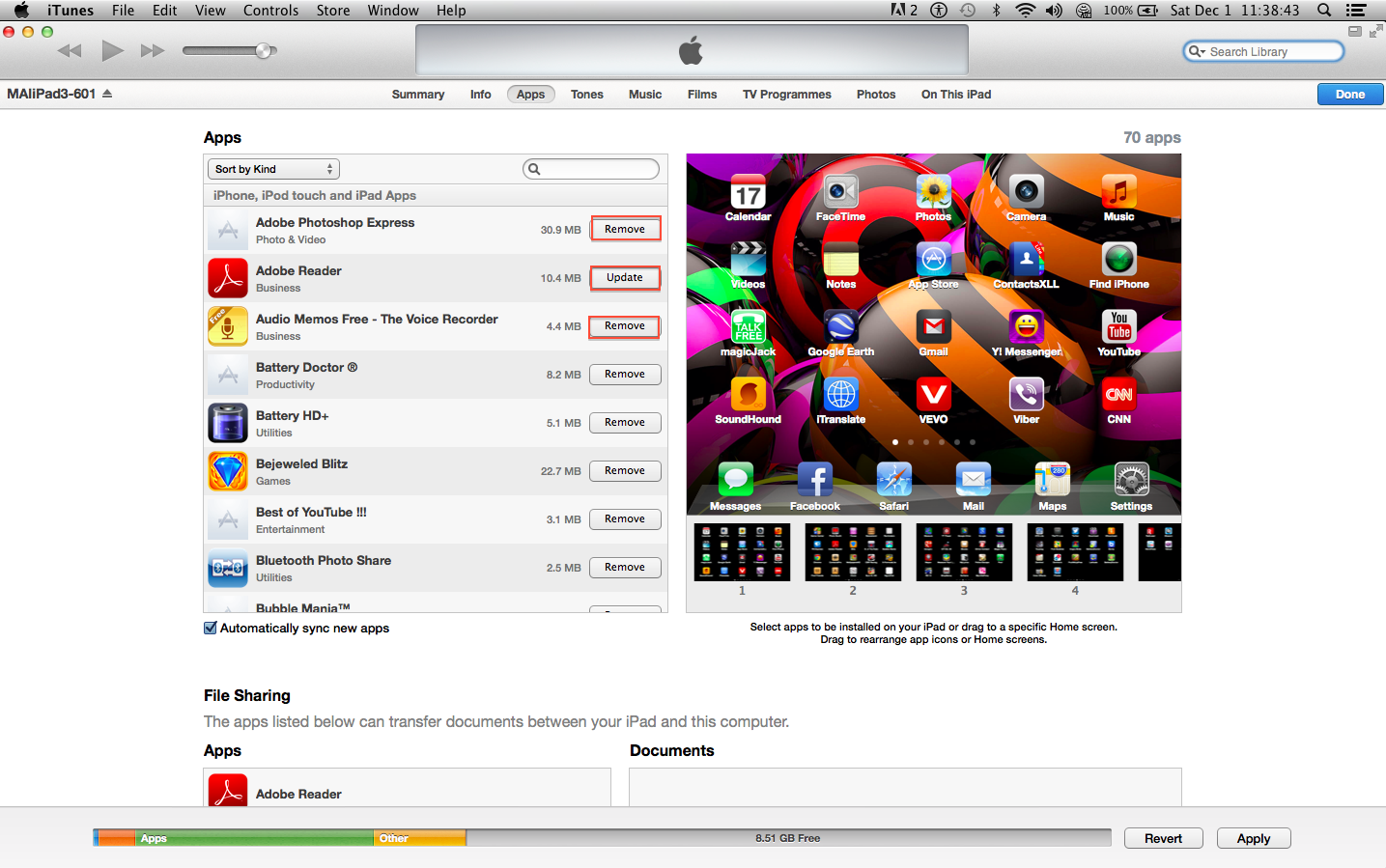The height and width of the screenshot is (868, 1386).
Task: Select the Maps icon in the dock
Action: click(x=1053, y=479)
